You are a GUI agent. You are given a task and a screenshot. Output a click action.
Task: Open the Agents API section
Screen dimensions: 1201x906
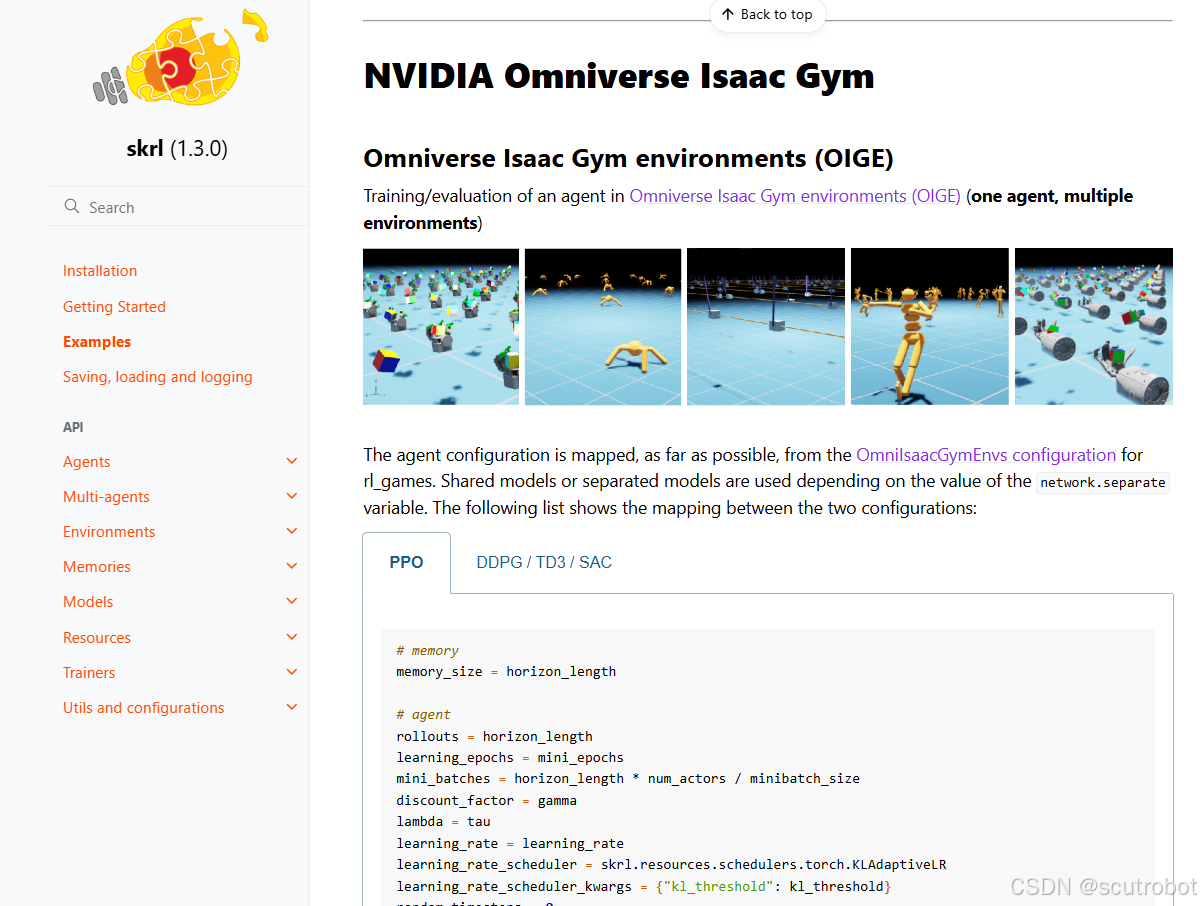87,462
